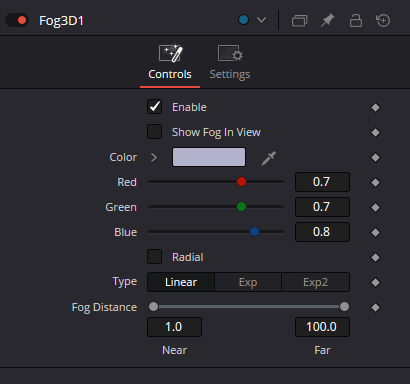Click keyframe diamond for Color

(x=375, y=157)
